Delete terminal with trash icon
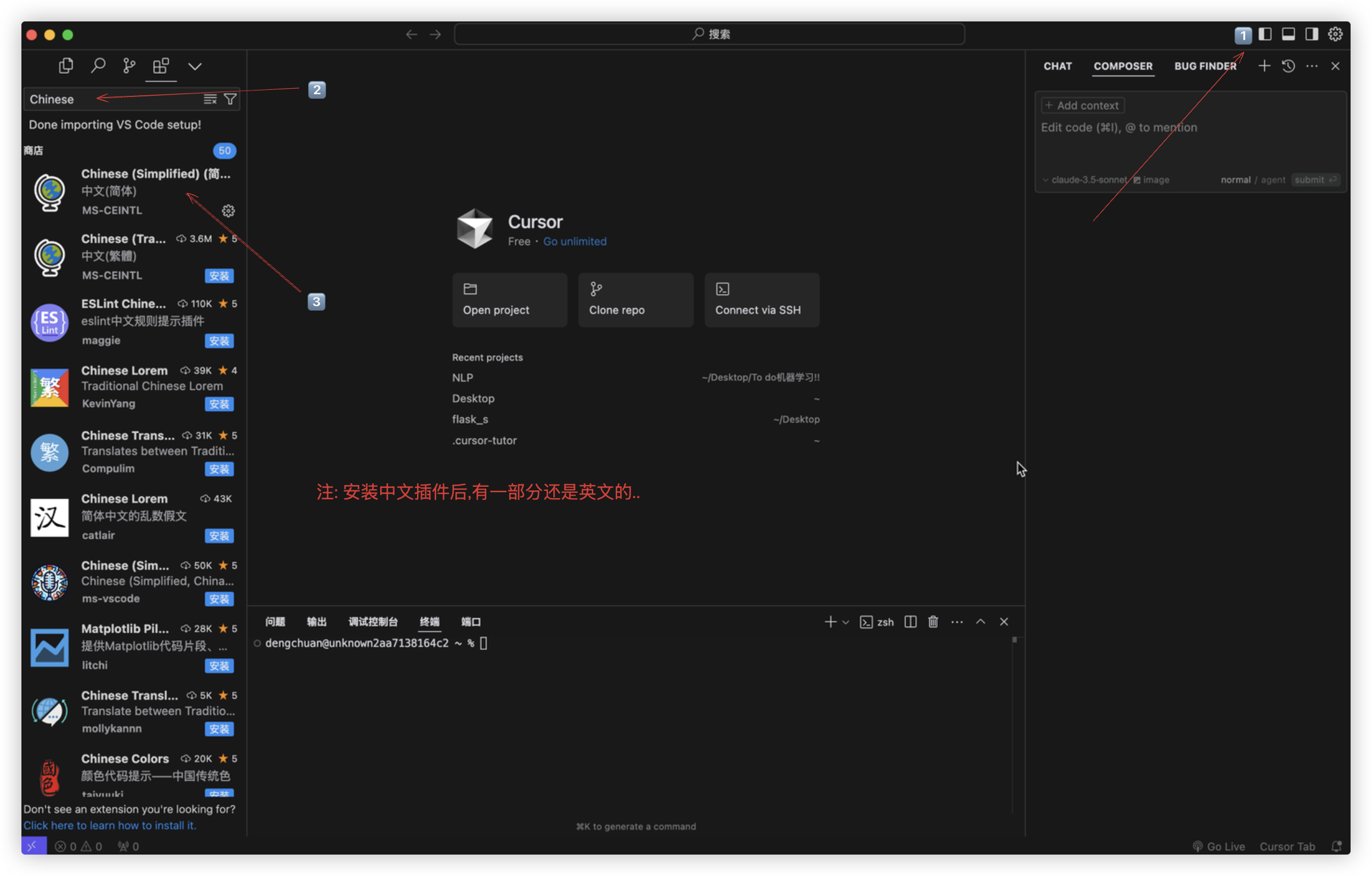The height and width of the screenshot is (876, 1372). (x=933, y=622)
